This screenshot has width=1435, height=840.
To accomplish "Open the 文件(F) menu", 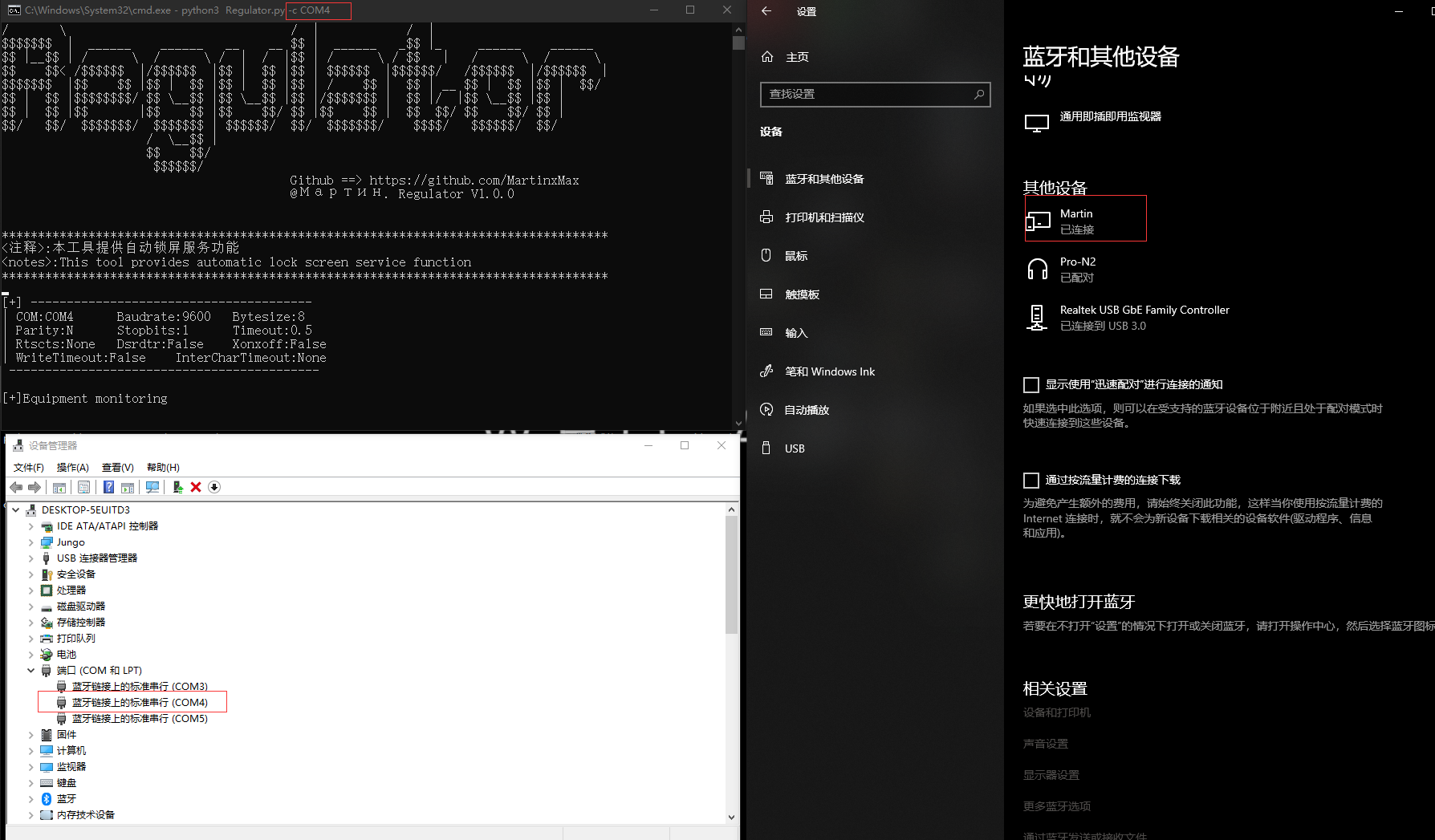I will click(29, 468).
